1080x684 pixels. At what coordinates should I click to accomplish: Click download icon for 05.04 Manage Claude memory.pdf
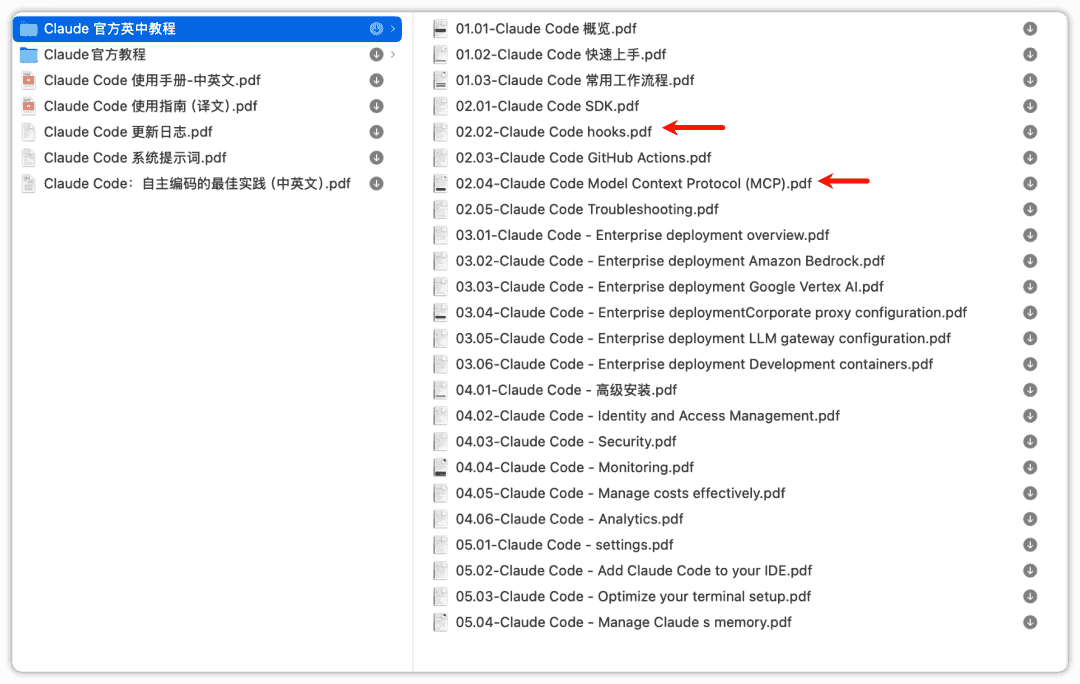pos(1030,622)
